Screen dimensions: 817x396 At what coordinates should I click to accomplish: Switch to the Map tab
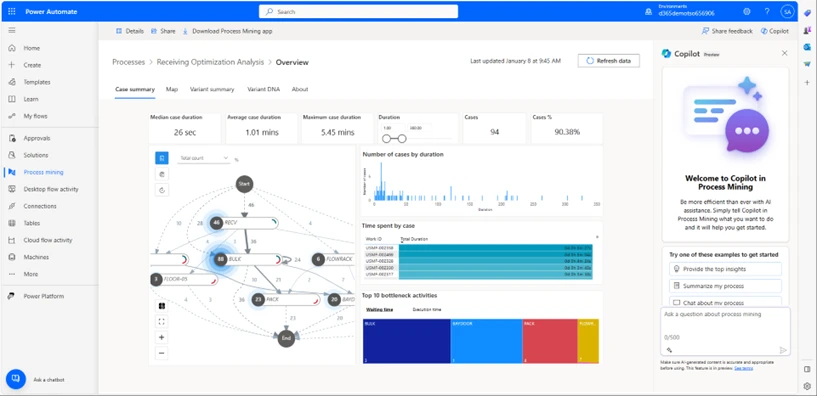(172, 89)
